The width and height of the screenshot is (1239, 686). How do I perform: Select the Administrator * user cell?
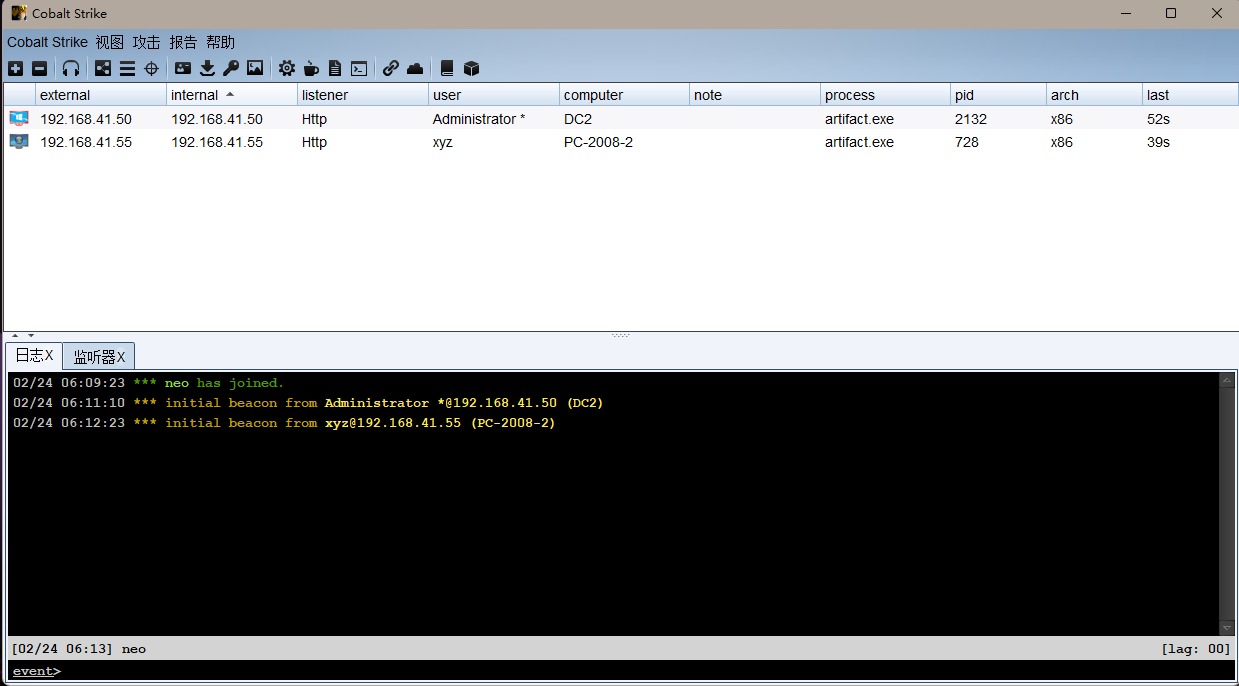[x=494, y=119]
